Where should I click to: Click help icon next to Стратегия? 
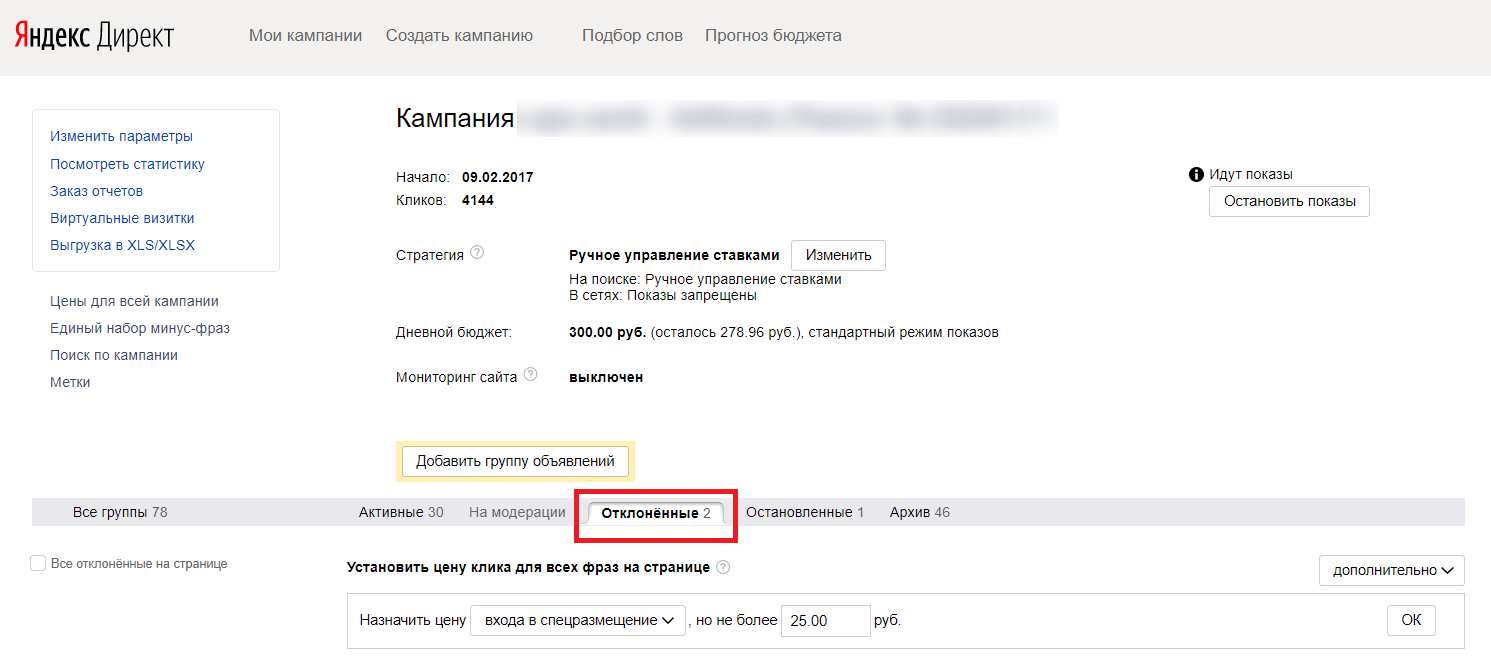click(477, 253)
